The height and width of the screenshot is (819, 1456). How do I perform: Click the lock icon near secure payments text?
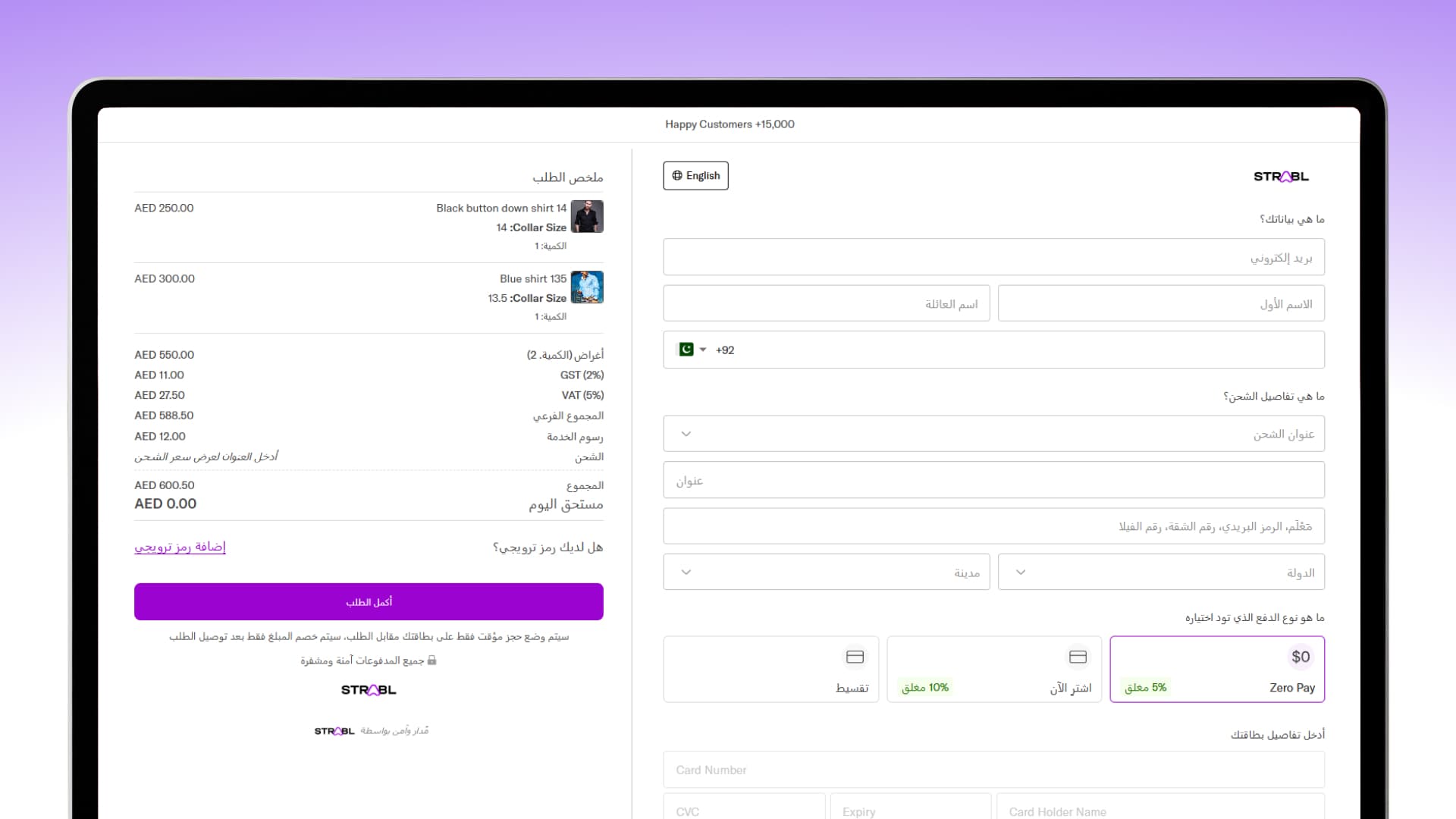(x=432, y=661)
